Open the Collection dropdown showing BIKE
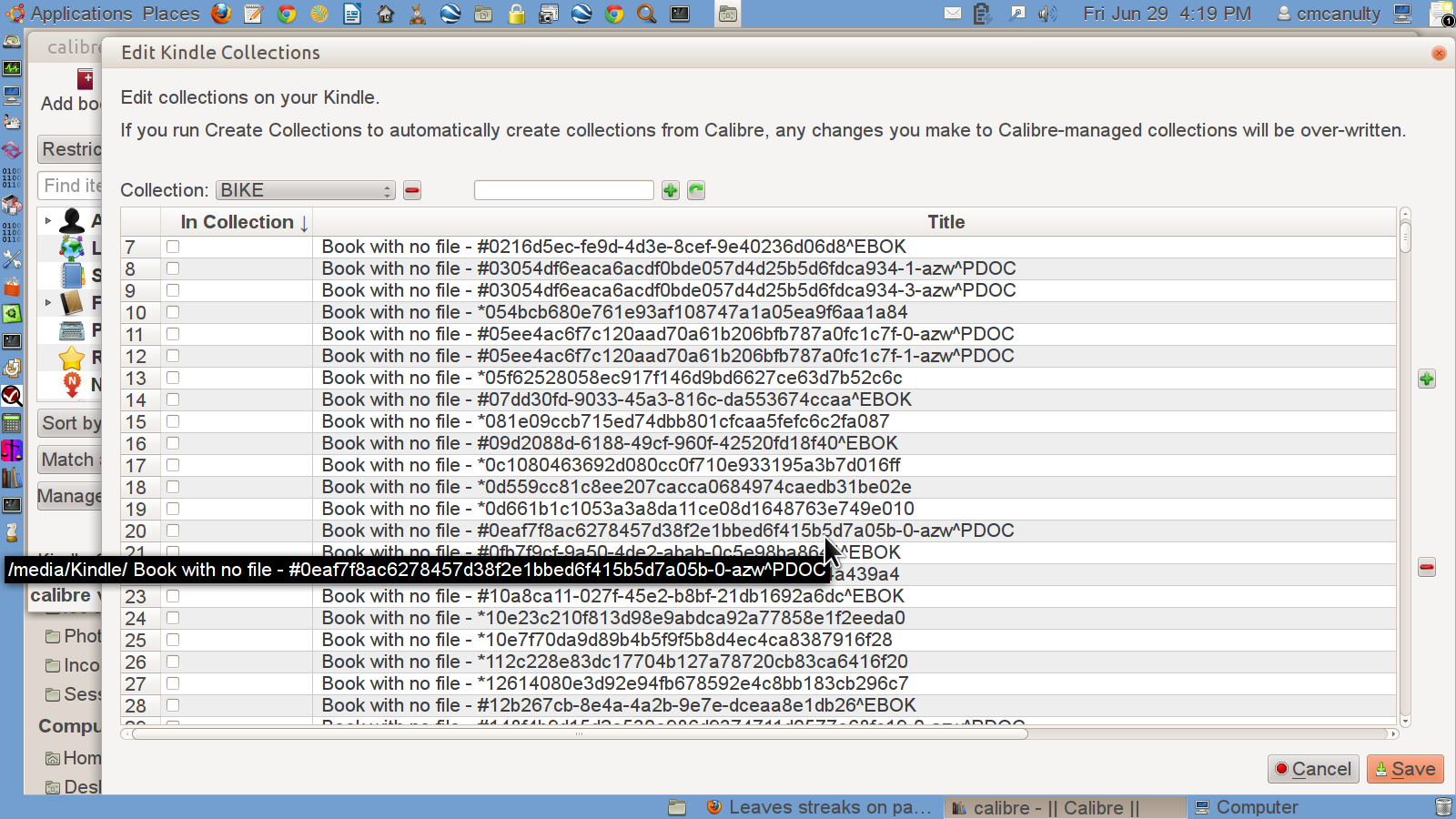 (x=306, y=190)
